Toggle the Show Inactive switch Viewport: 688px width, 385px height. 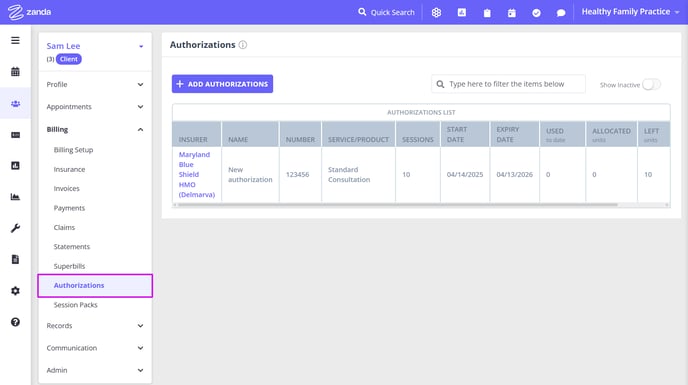pyautogui.click(x=651, y=84)
